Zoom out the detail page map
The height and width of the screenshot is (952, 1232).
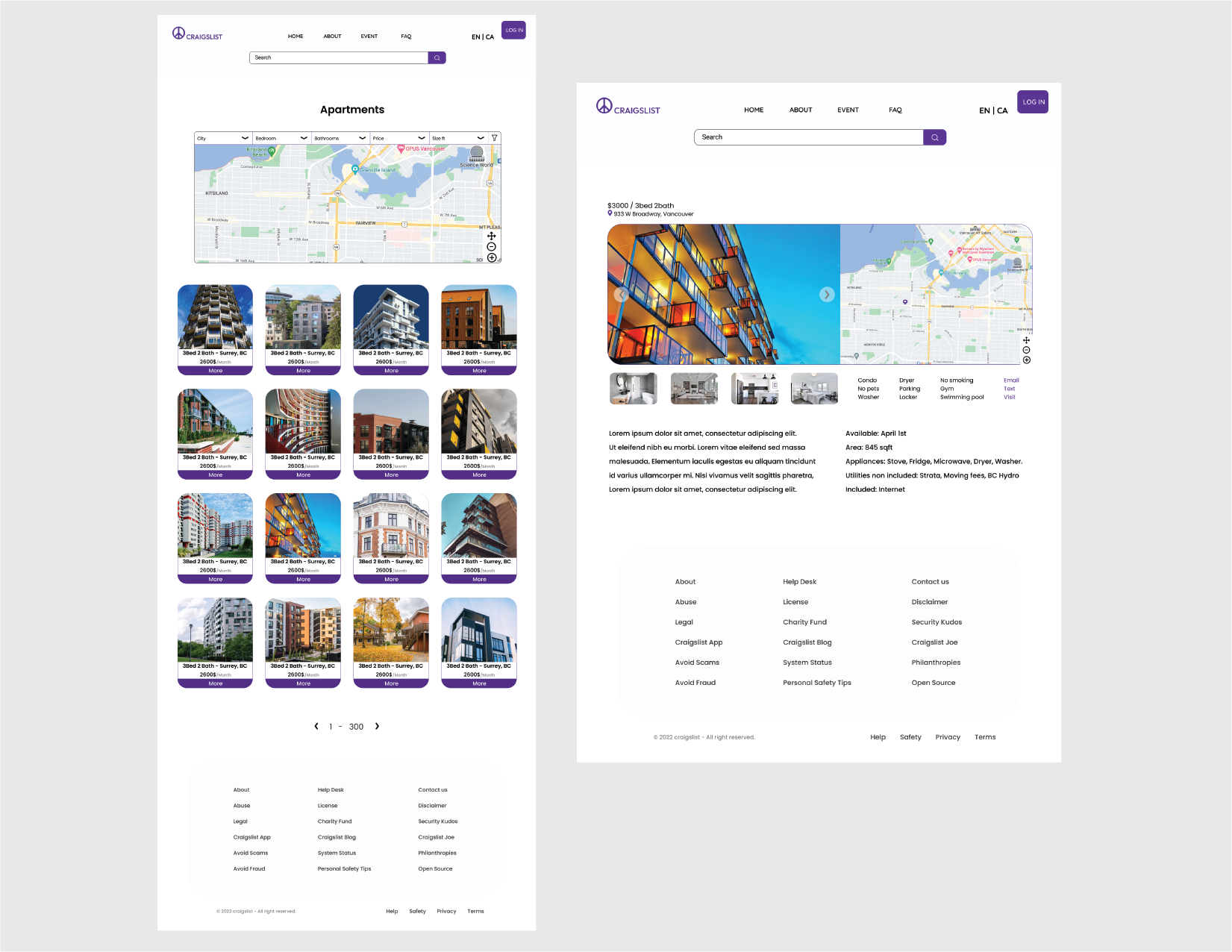(x=1026, y=350)
